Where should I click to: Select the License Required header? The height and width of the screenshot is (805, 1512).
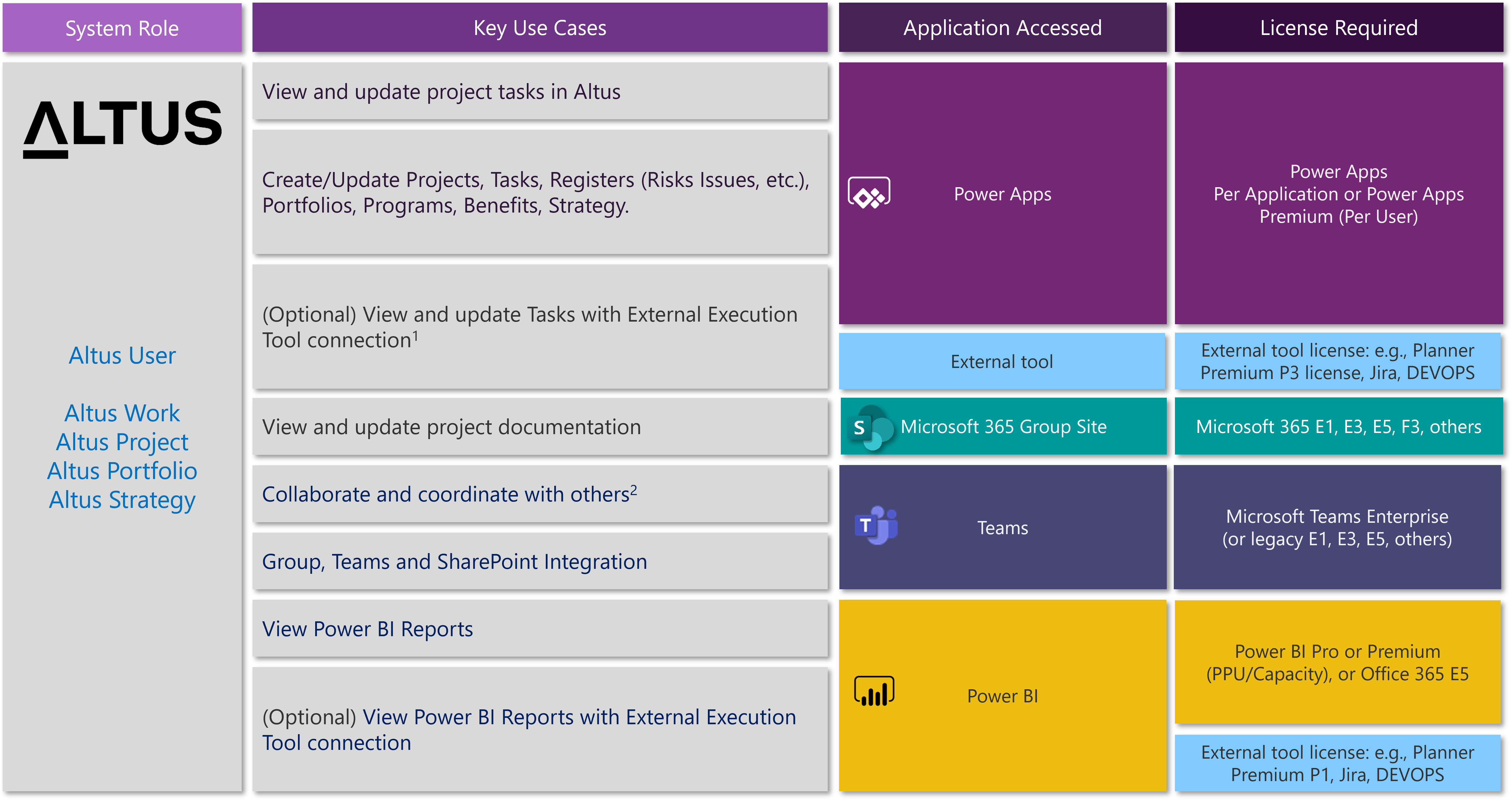pos(1339,28)
